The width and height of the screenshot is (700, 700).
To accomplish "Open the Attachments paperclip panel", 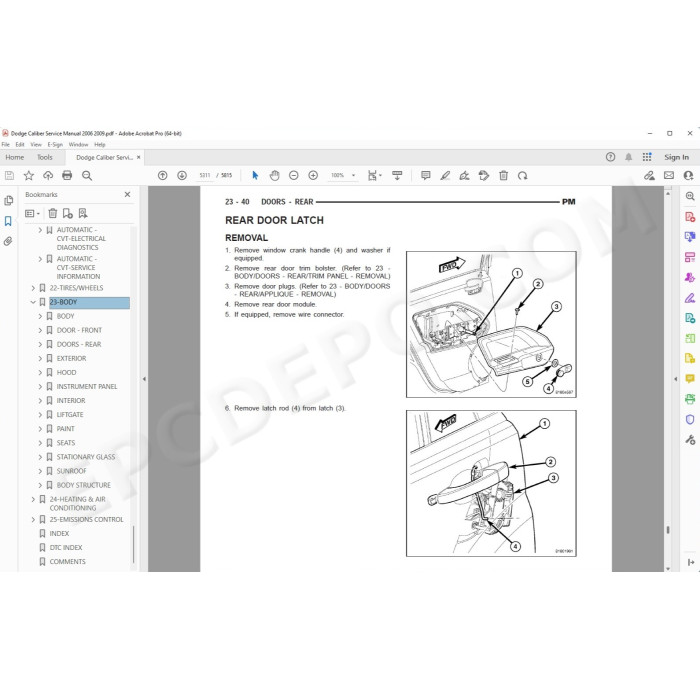I will [x=8, y=242].
